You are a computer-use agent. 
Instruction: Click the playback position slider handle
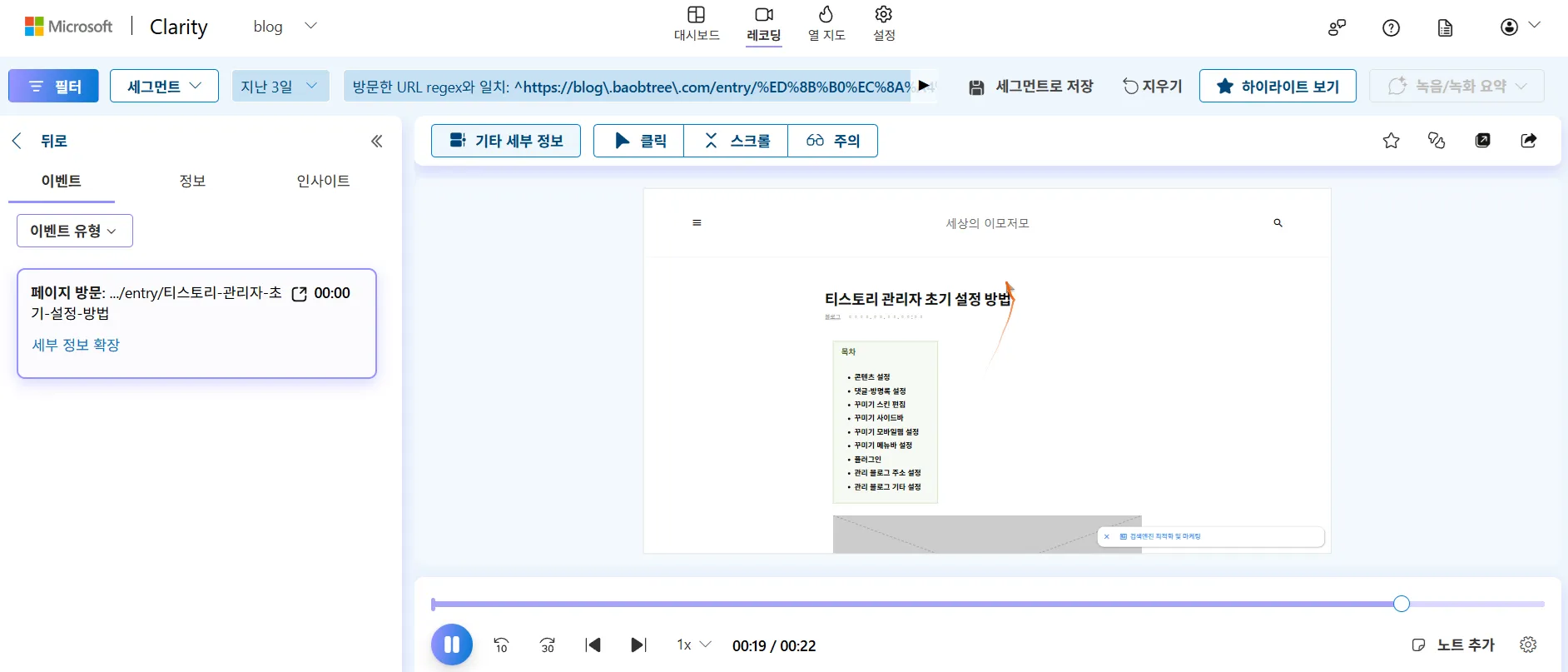1402,604
